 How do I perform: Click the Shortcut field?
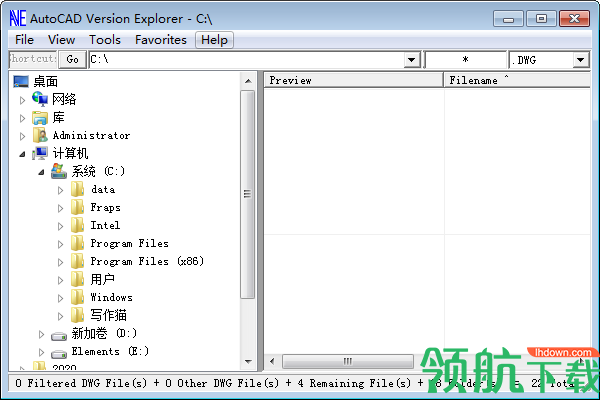pos(33,59)
